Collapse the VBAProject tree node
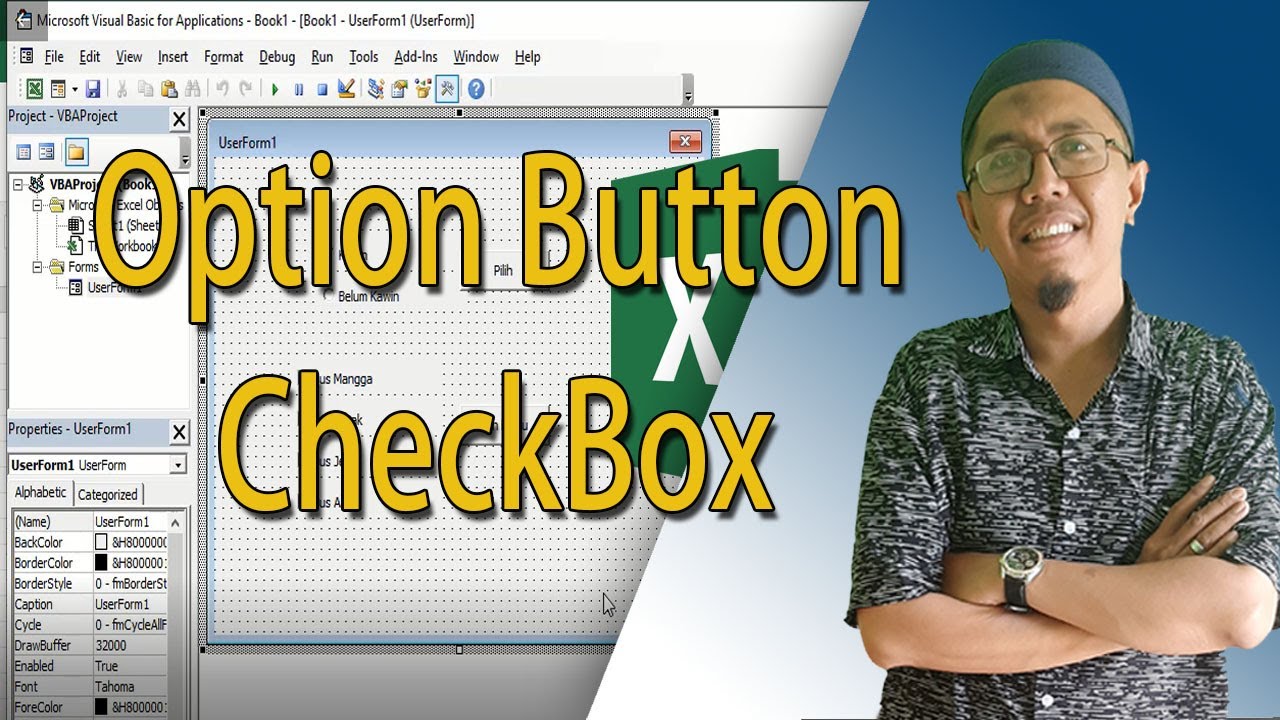 (17, 185)
